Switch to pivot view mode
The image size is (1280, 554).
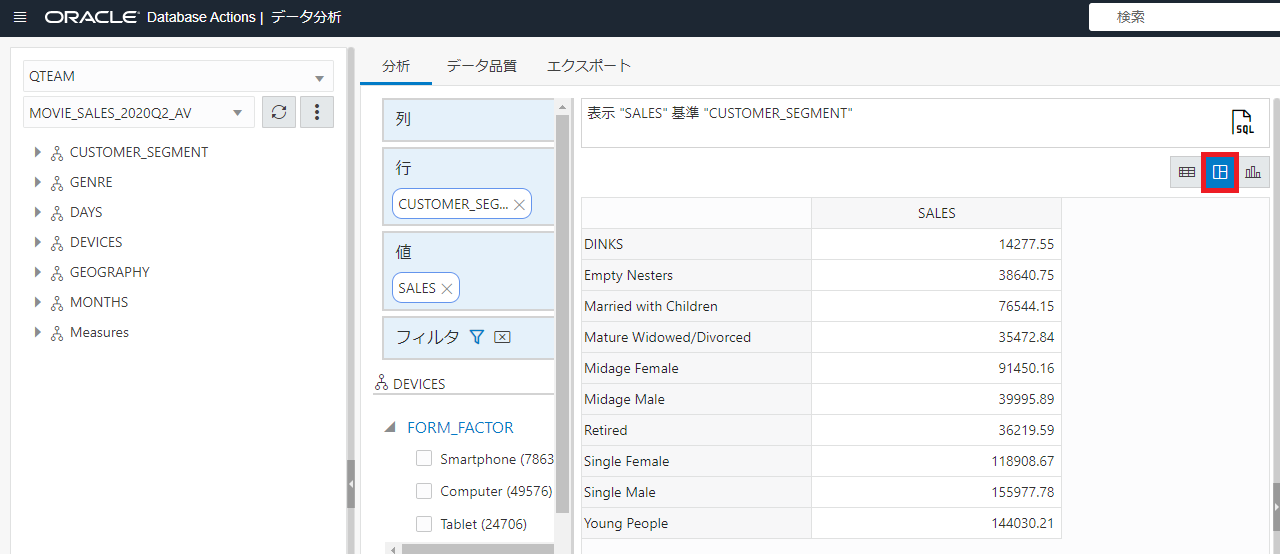pyautogui.click(x=1220, y=172)
